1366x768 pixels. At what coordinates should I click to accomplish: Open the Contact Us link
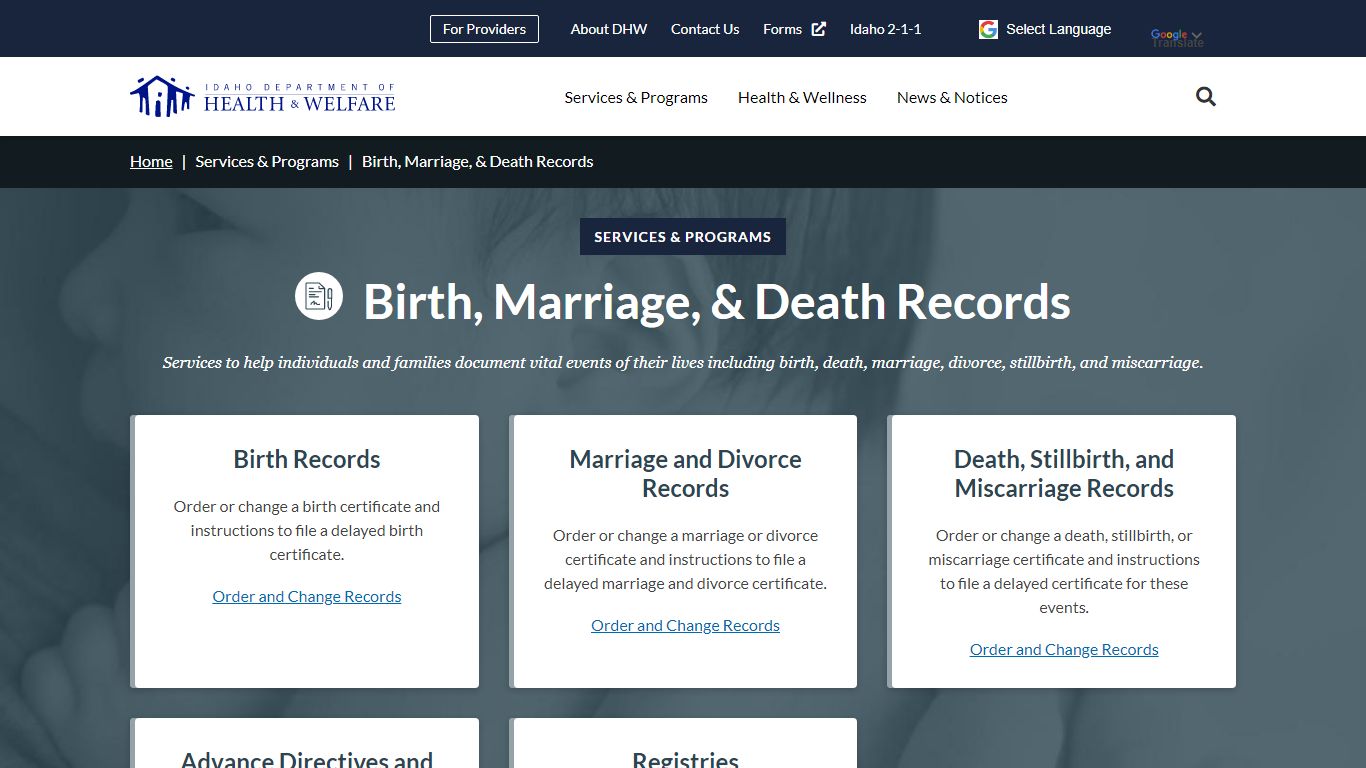click(705, 29)
